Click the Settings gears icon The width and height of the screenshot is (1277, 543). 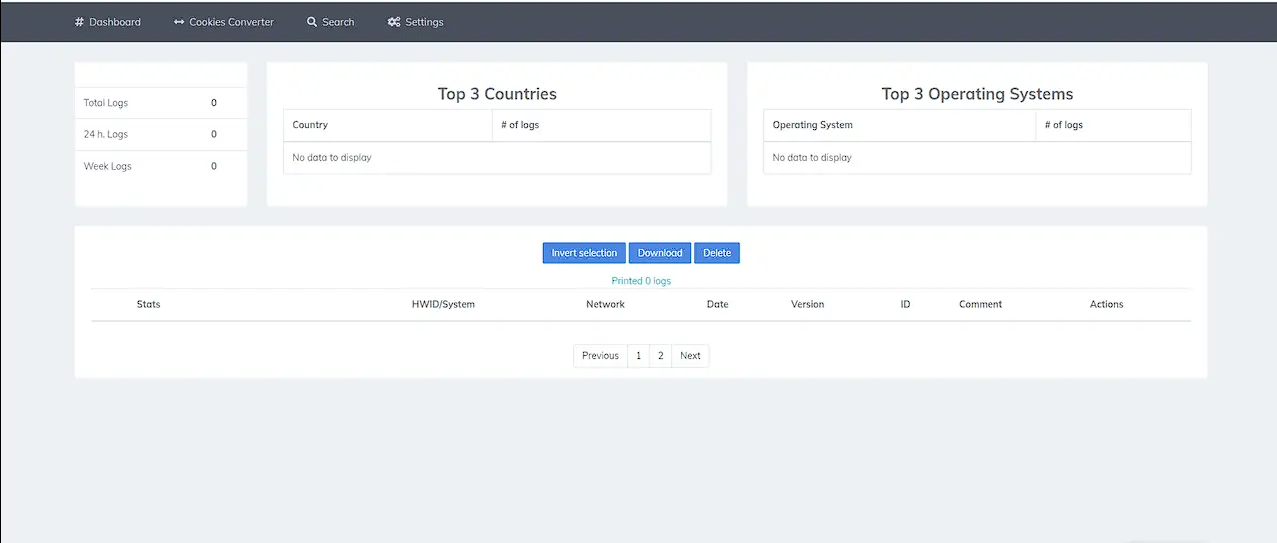coord(394,22)
